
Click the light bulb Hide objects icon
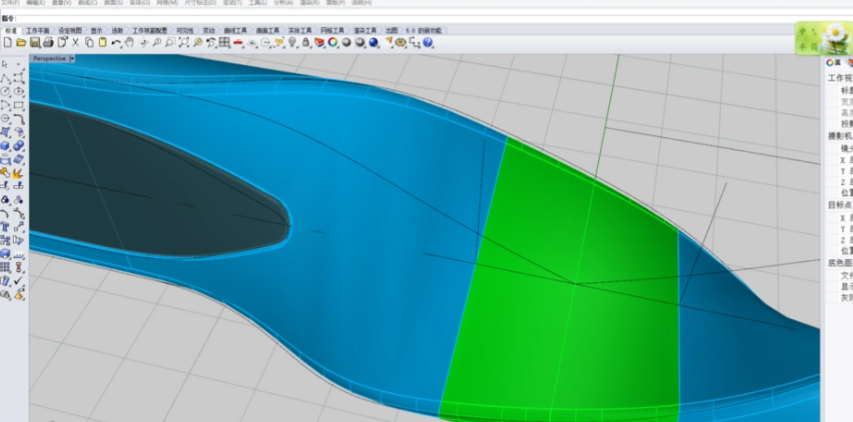pyautogui.click(x=292, y=43)
